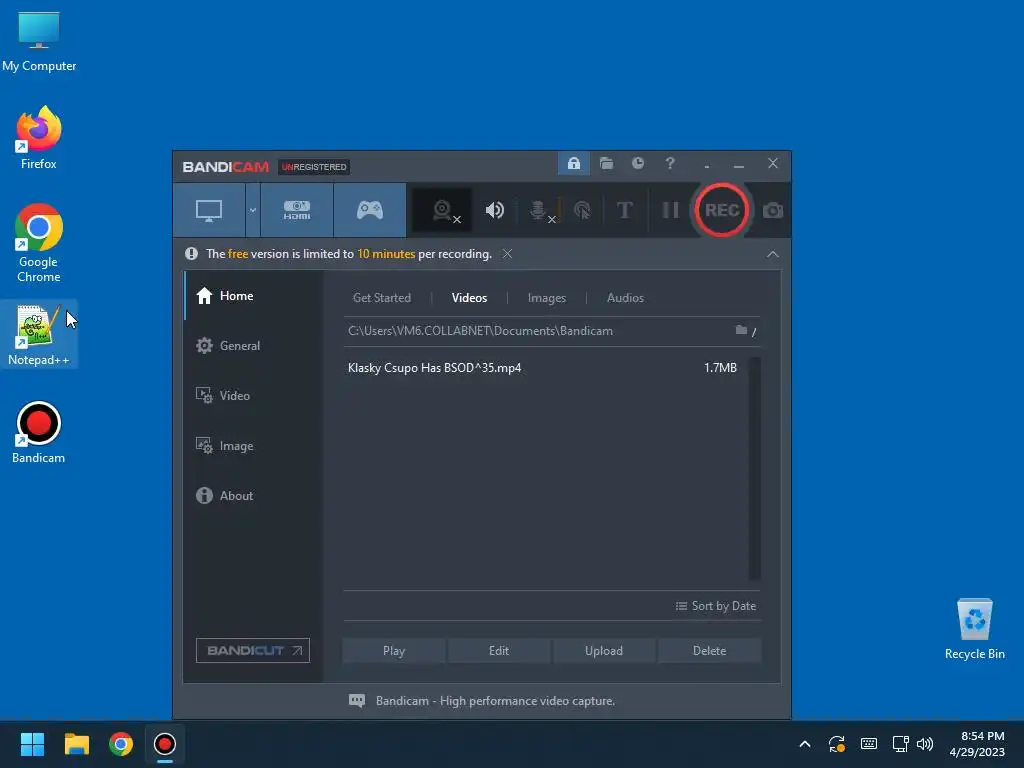This screenshot has width=1024, height=768.
Task: Select Bandicam desktop shortcut
Action: (x=39, y=432)
